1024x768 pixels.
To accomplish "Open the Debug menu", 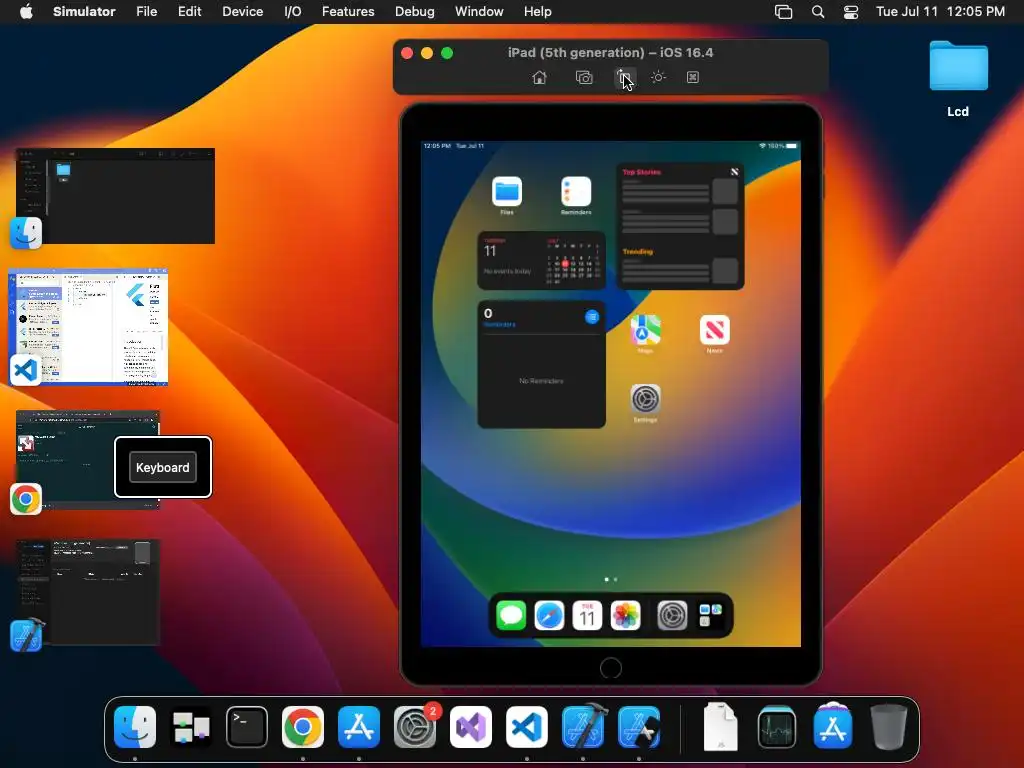I will click(x=415, y=12).
